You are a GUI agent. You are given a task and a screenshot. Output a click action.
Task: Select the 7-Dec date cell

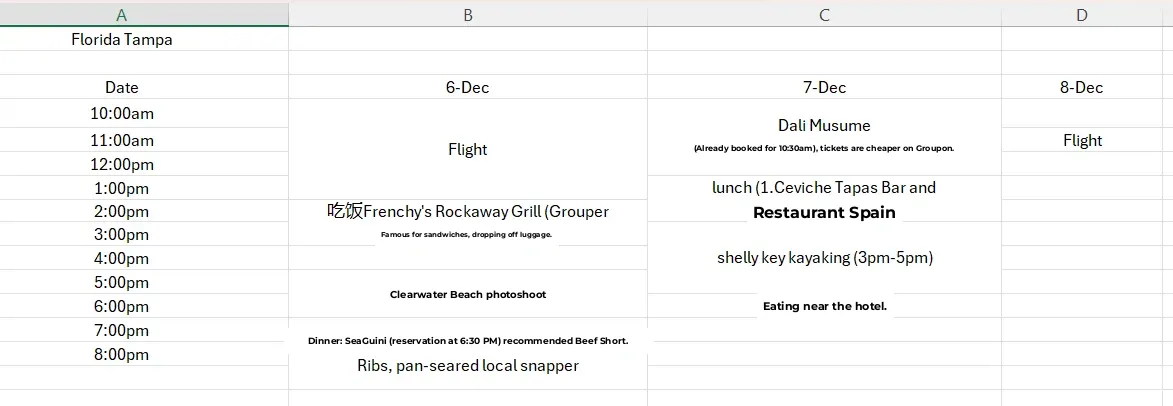pyautogui.click(x=824, y=88)
